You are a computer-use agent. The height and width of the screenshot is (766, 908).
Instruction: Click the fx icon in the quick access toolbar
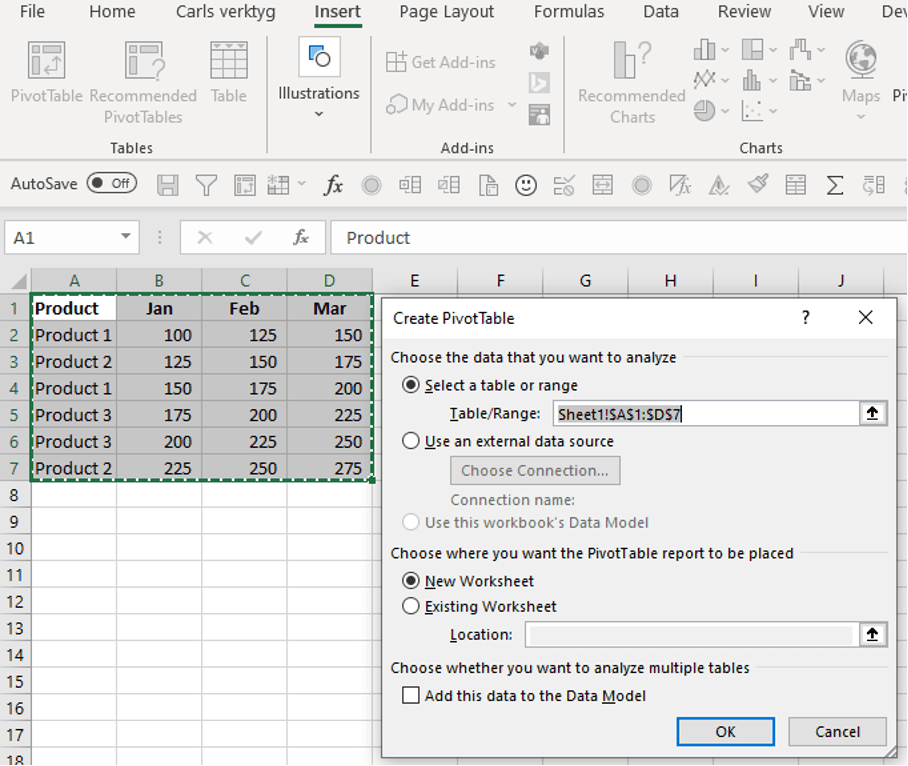333,185
